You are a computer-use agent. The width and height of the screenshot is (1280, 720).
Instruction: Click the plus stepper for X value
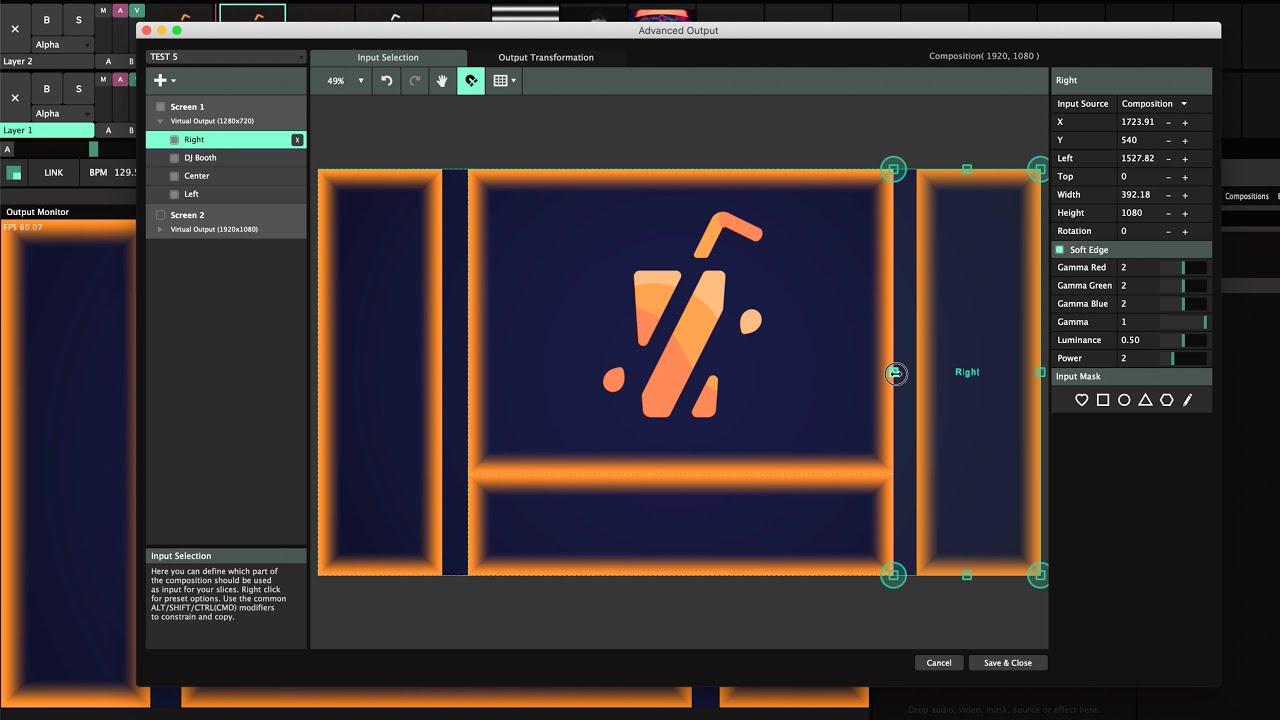[1185, 123]
